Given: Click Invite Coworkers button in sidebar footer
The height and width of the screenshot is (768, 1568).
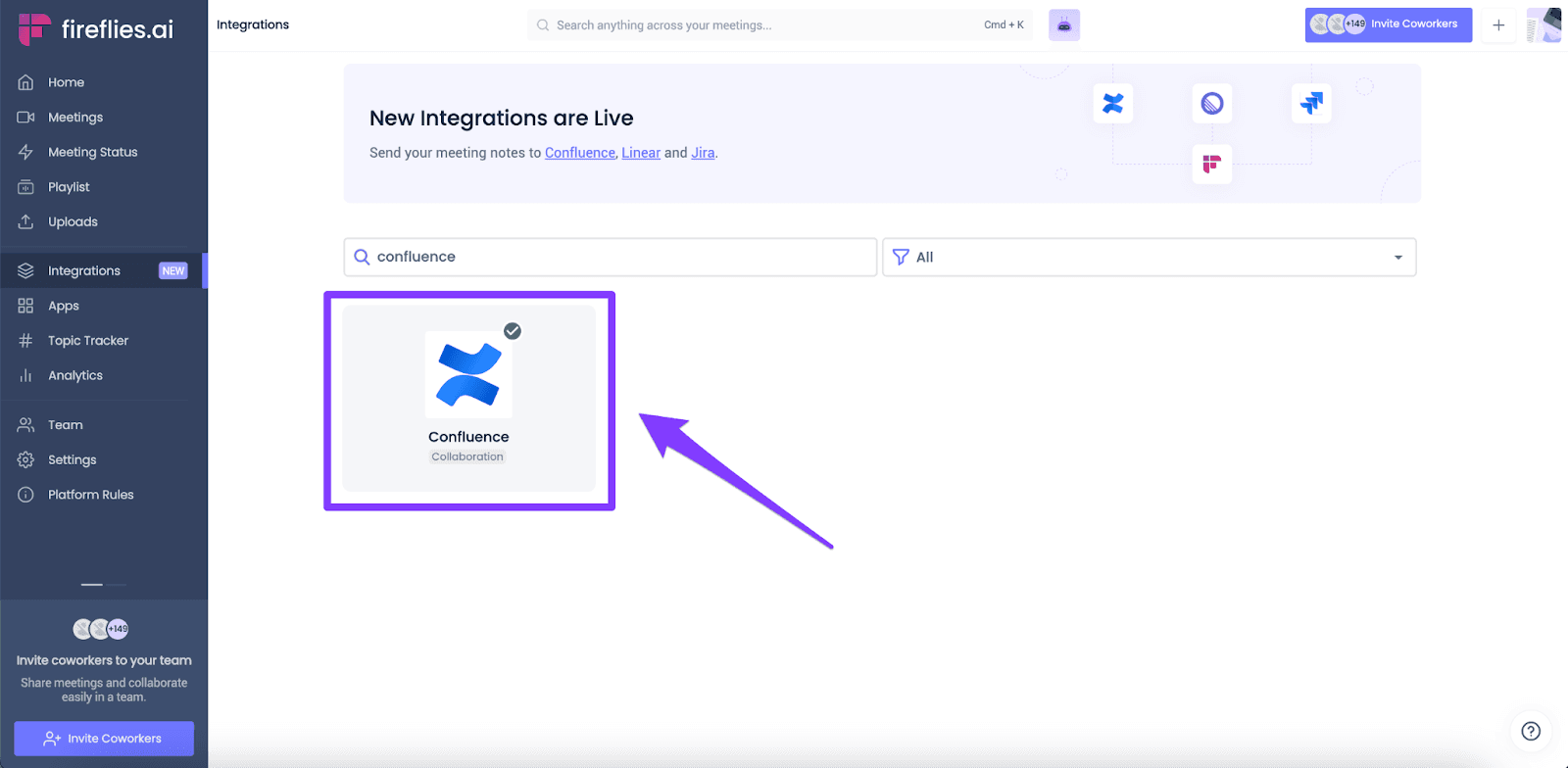Looking at the screenshot, I should [x=104, y=739].
